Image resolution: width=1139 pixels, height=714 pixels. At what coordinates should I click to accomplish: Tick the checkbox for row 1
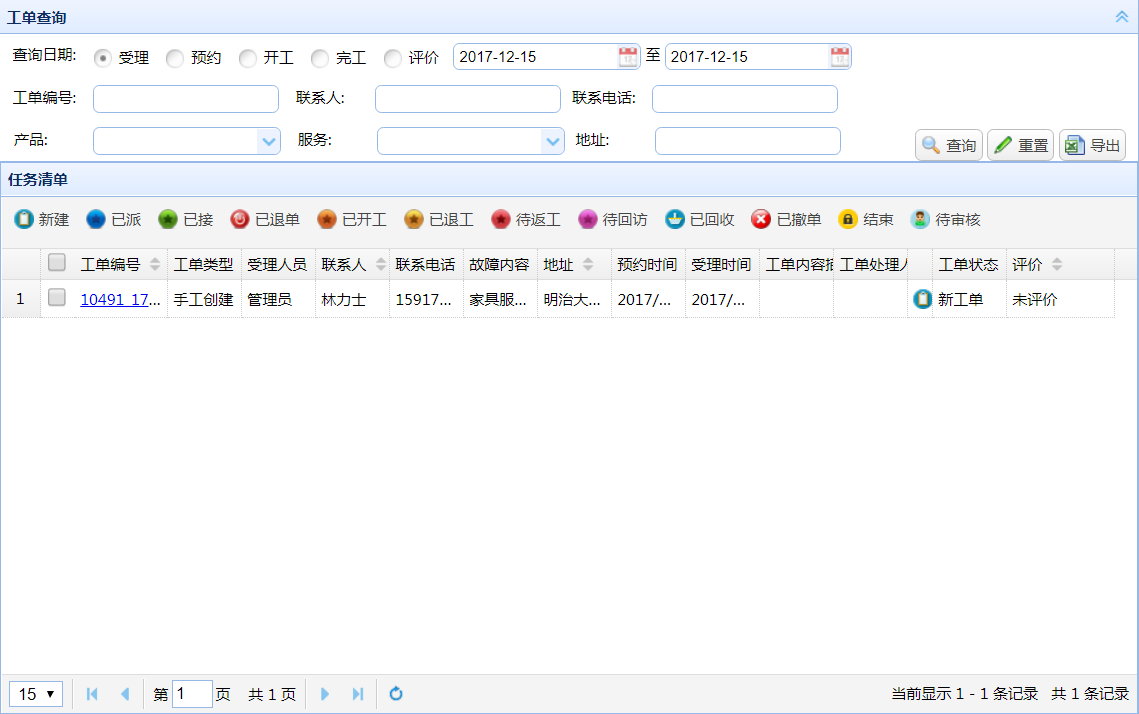coord(57,297)
